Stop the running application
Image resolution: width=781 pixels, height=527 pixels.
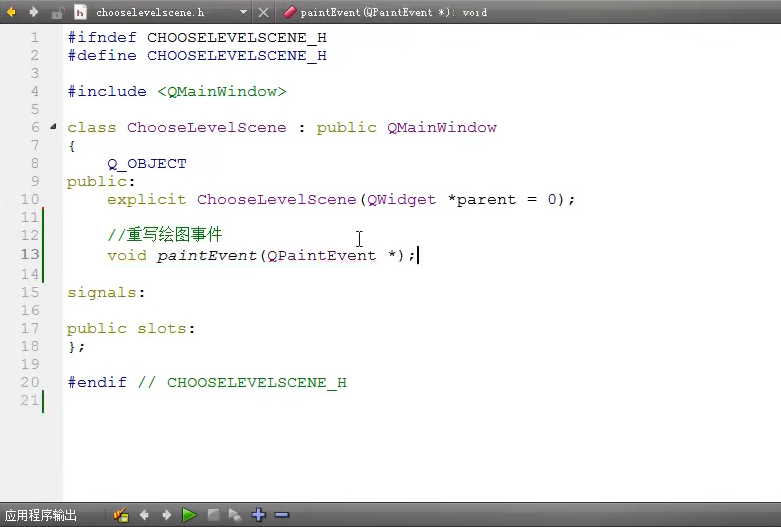(x=213, y=515)
